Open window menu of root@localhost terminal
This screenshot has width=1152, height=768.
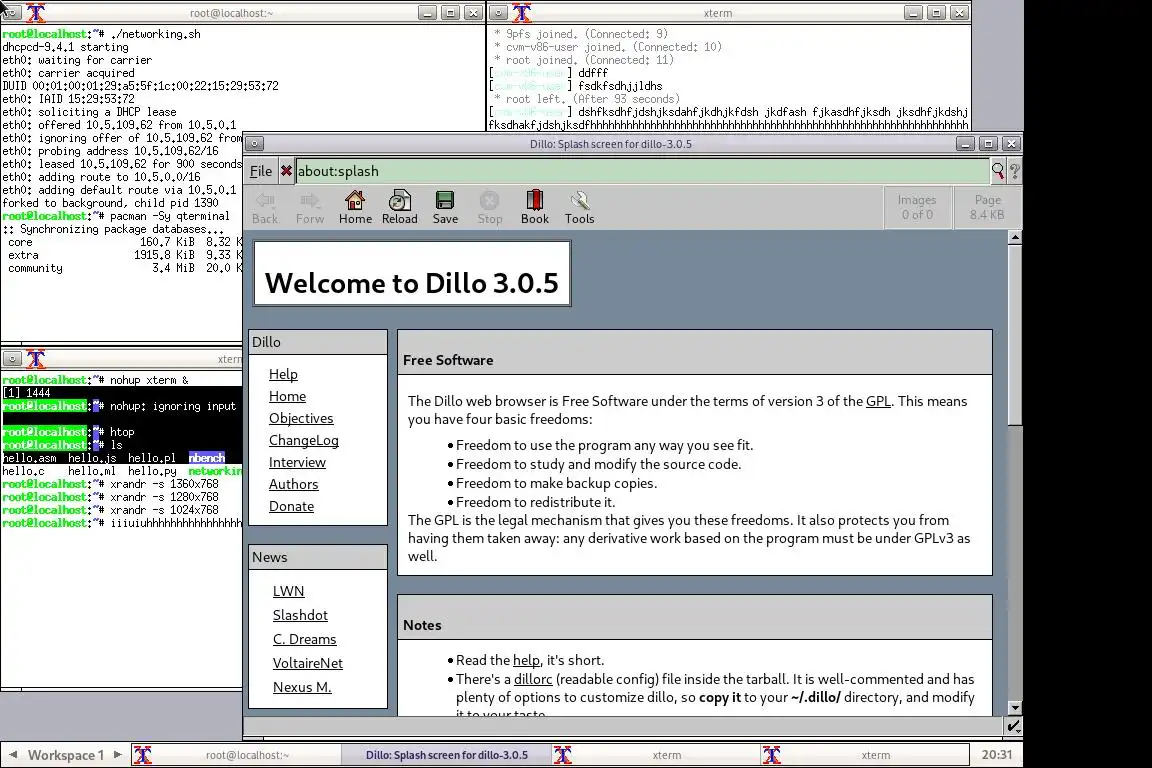[x=12, y=12]
